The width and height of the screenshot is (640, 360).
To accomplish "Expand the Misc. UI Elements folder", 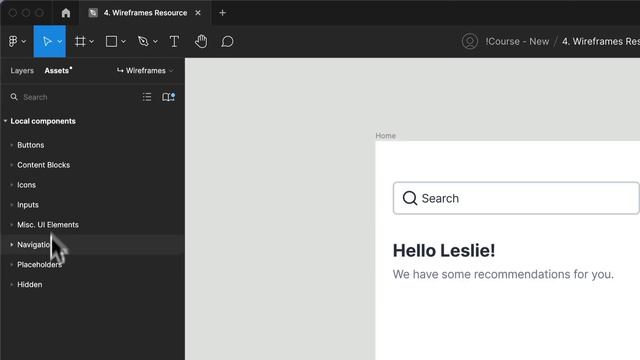I will click(11, 225).
